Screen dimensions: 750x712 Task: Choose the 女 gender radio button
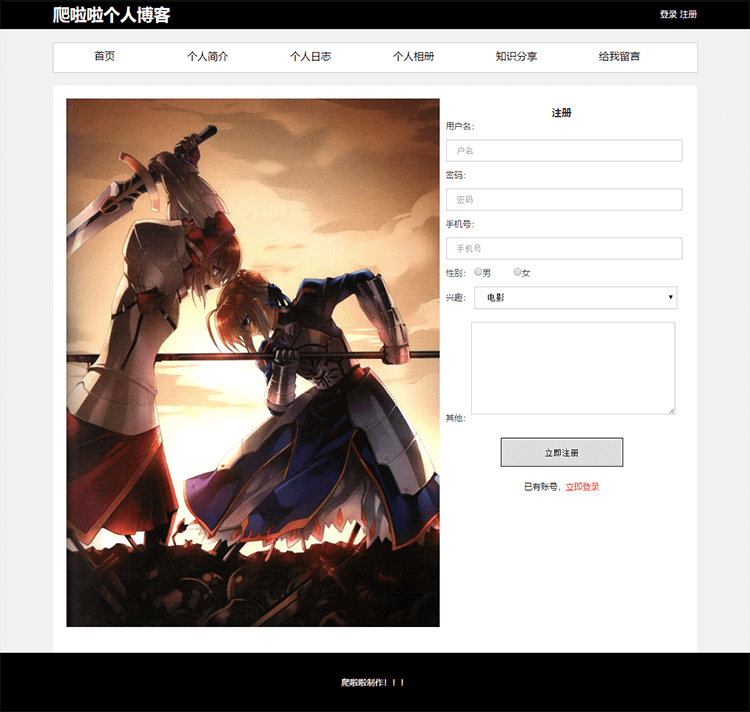click(517, 272)
